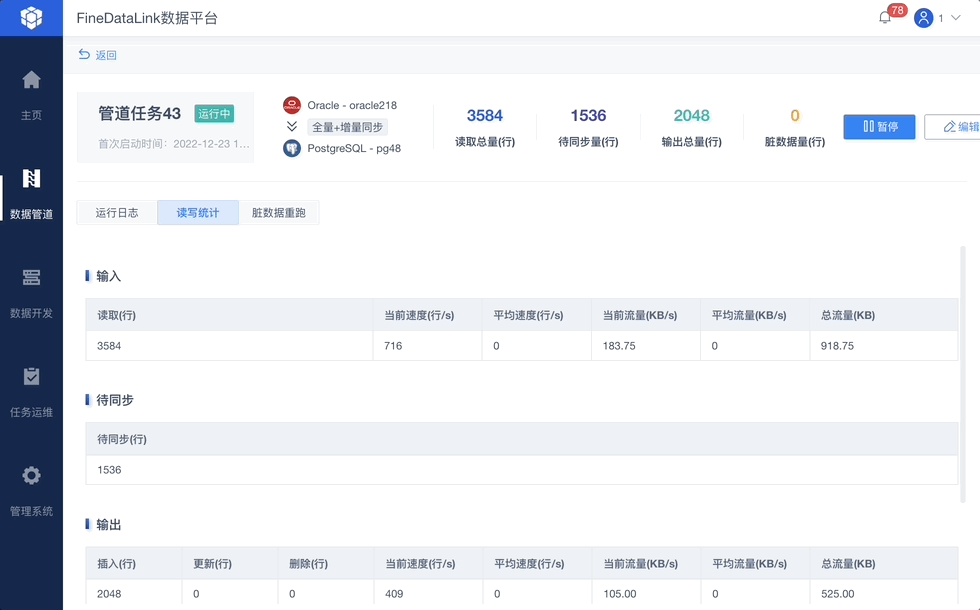Switch to the 读写统计 tab
This screenshot has height=610, width=980.
[198, 212]
